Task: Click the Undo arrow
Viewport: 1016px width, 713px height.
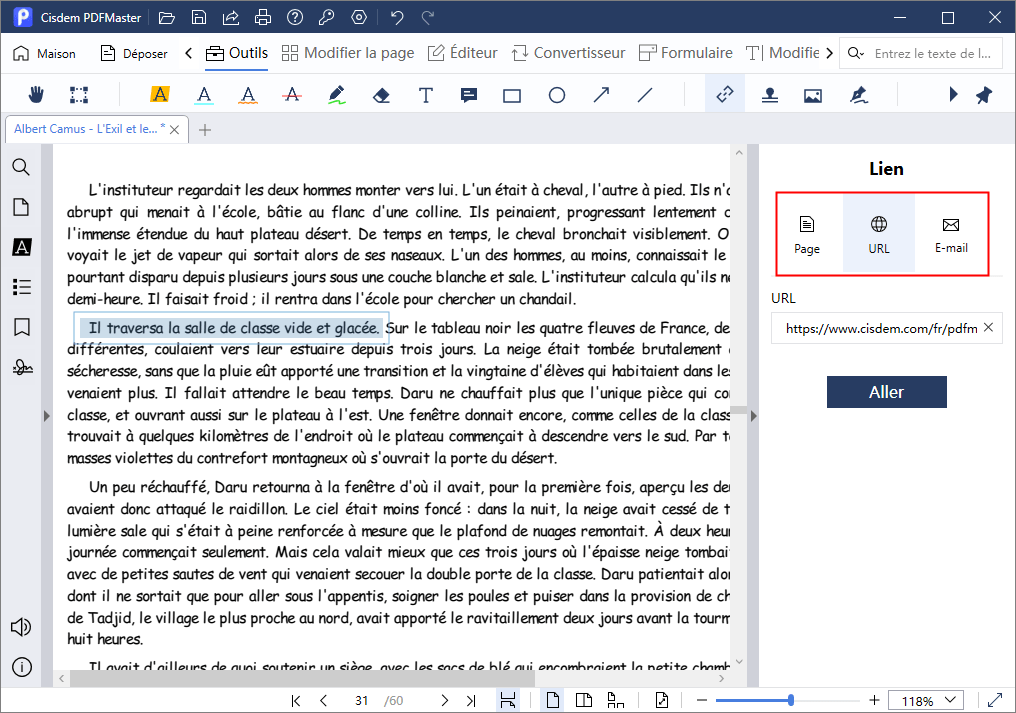Action: (397, 18)
